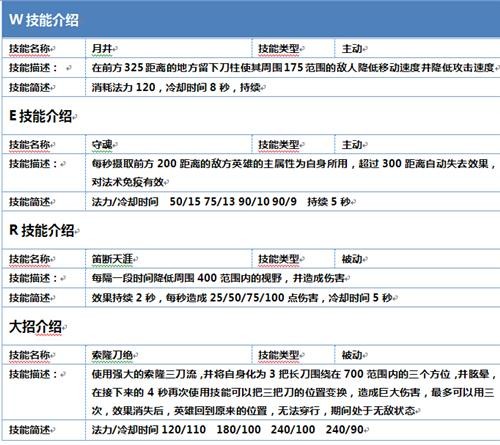Click the "E 技能介绍" heading
The height and width of the screenshot is (445, 500).
coord(40,116)
